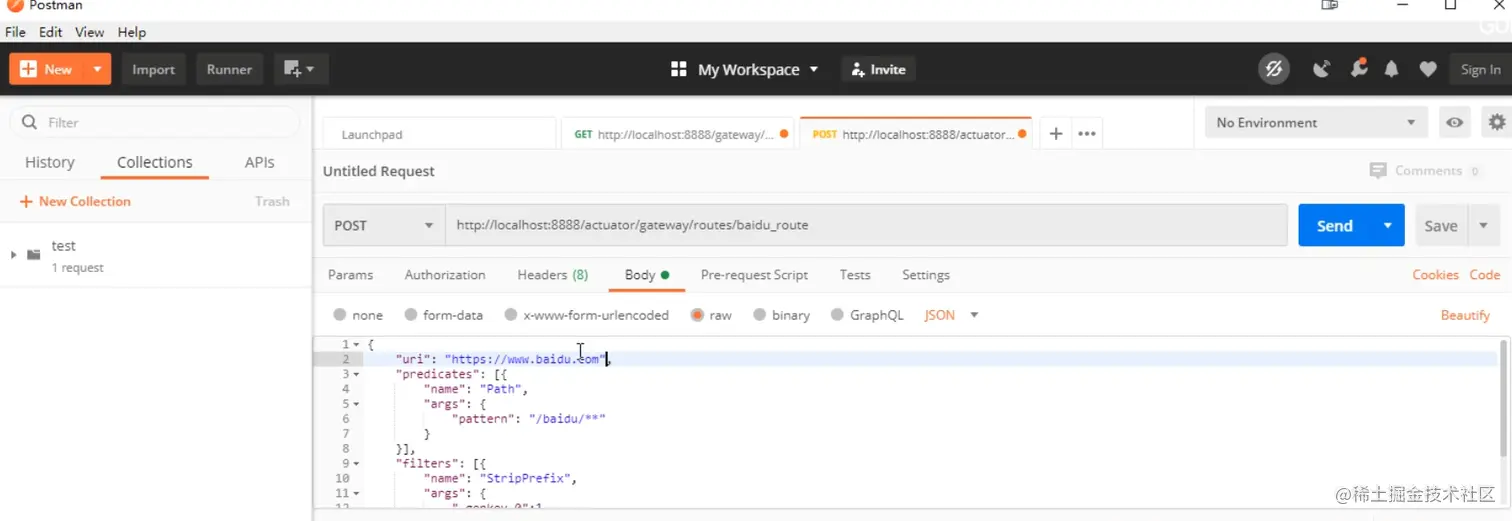Open the settings wrench icon in header

(1358, 68)
